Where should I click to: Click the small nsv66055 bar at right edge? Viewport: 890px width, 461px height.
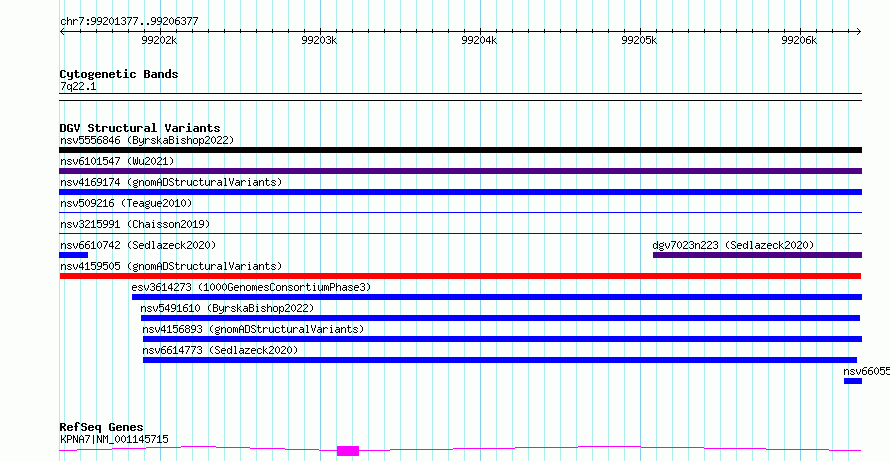tap(853, 381)
